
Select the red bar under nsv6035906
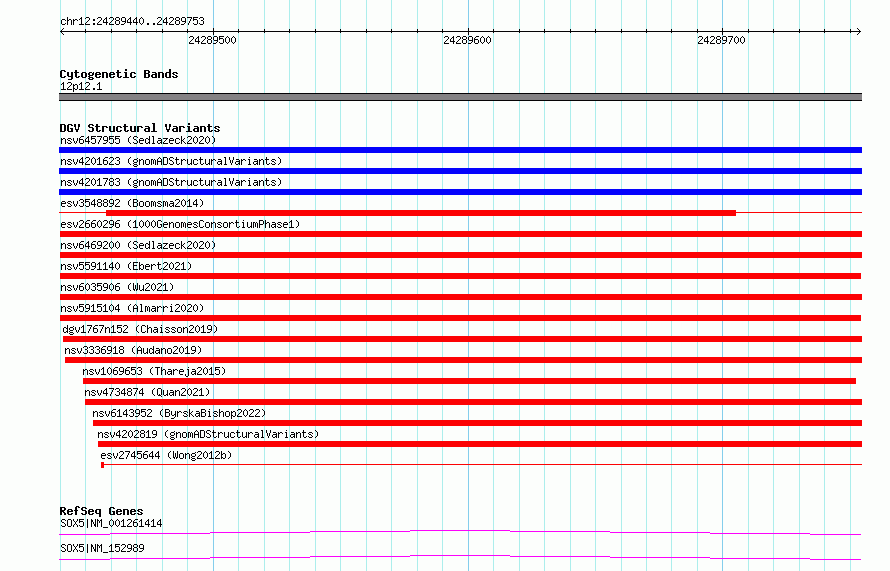(x=460, y=297)
